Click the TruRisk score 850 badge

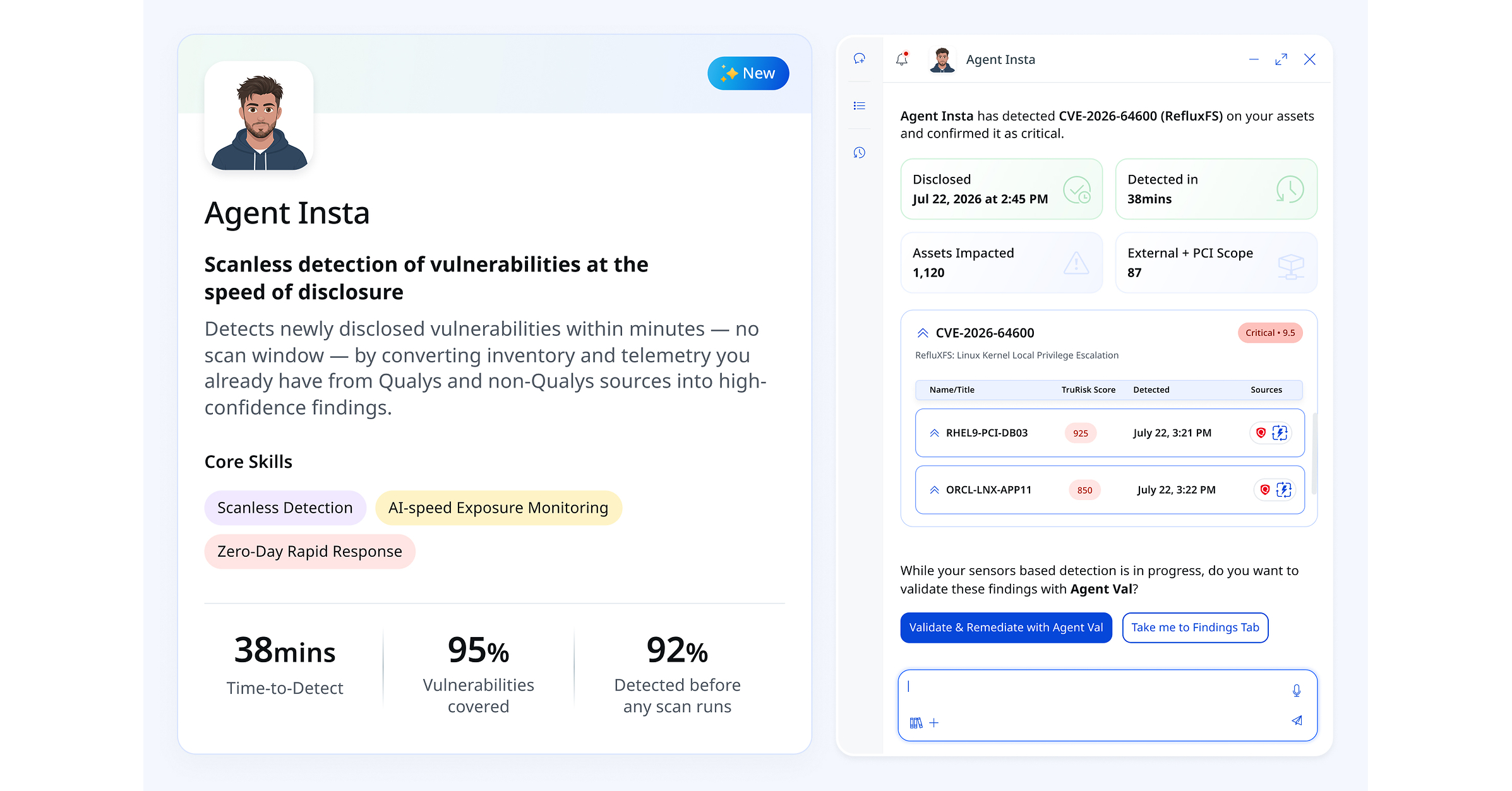pyautogui.click(x=1085, y=490)
